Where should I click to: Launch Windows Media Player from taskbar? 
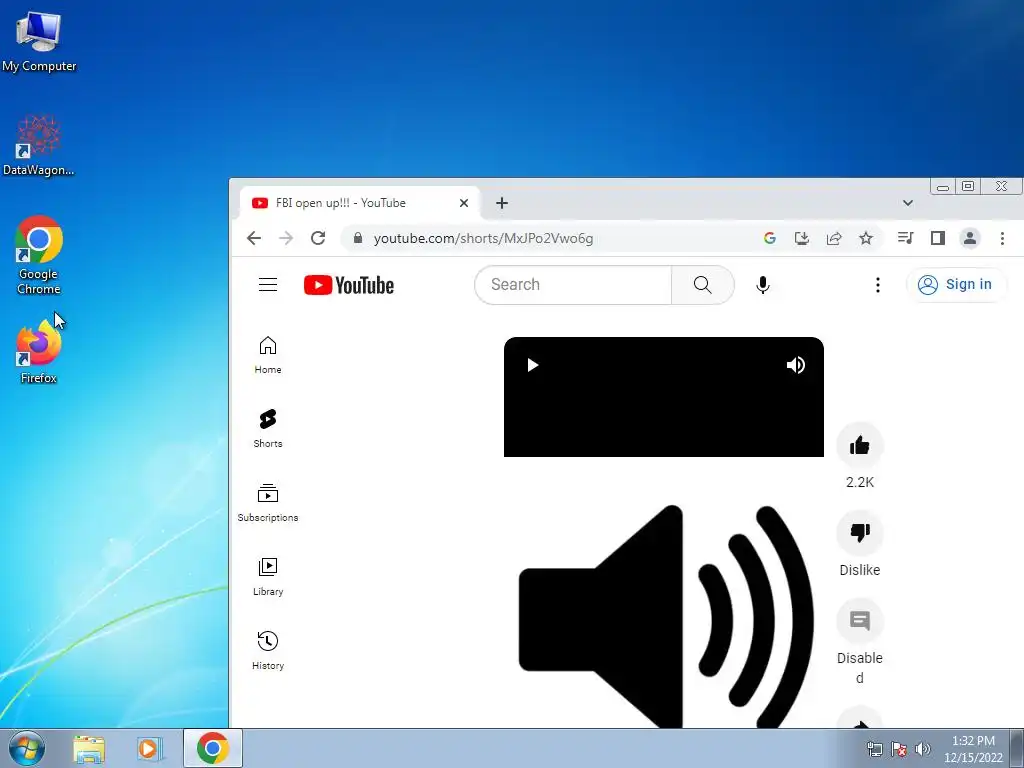(149, 749)
